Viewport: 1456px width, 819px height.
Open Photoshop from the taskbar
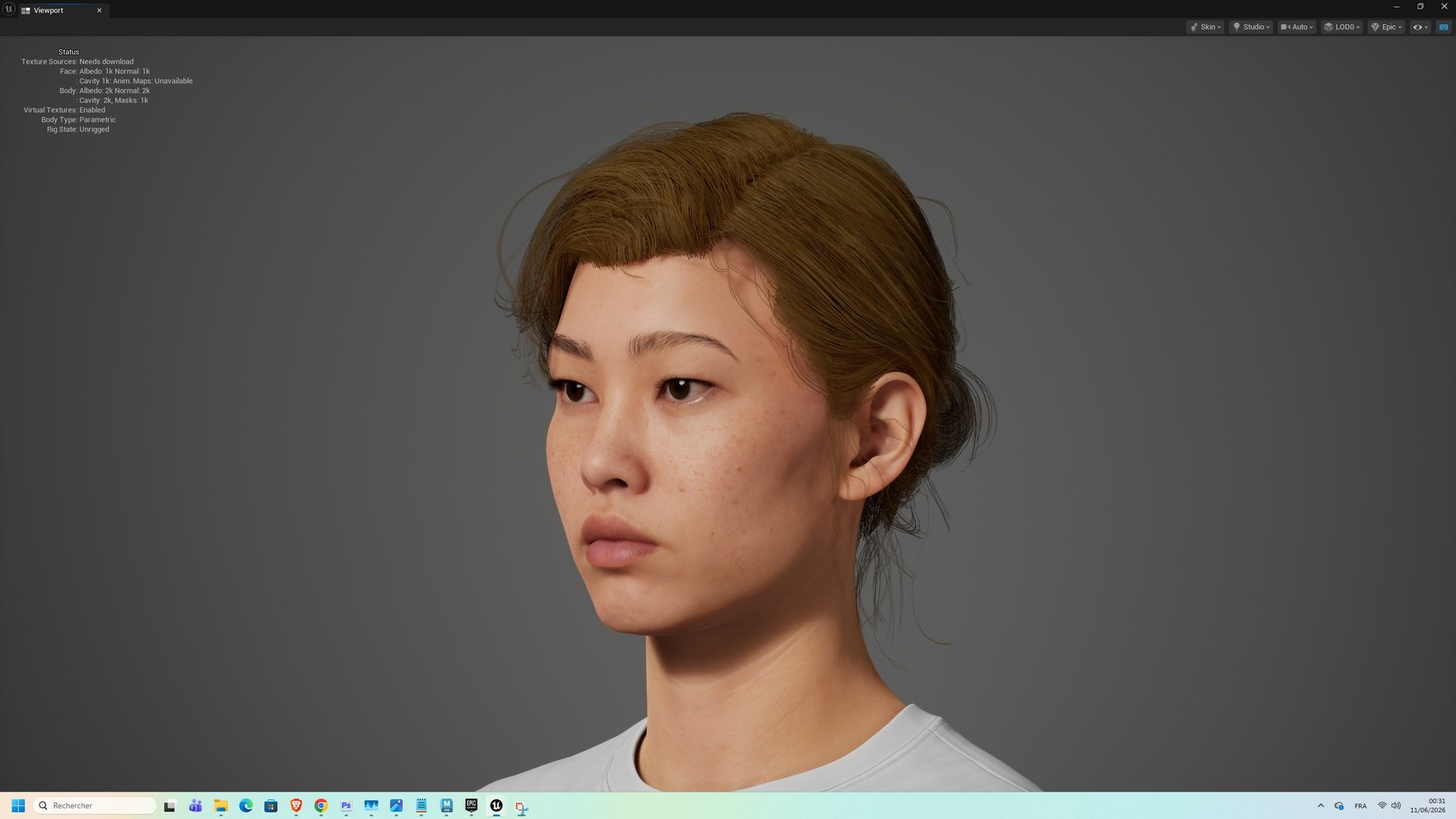[x=346, y=805]
